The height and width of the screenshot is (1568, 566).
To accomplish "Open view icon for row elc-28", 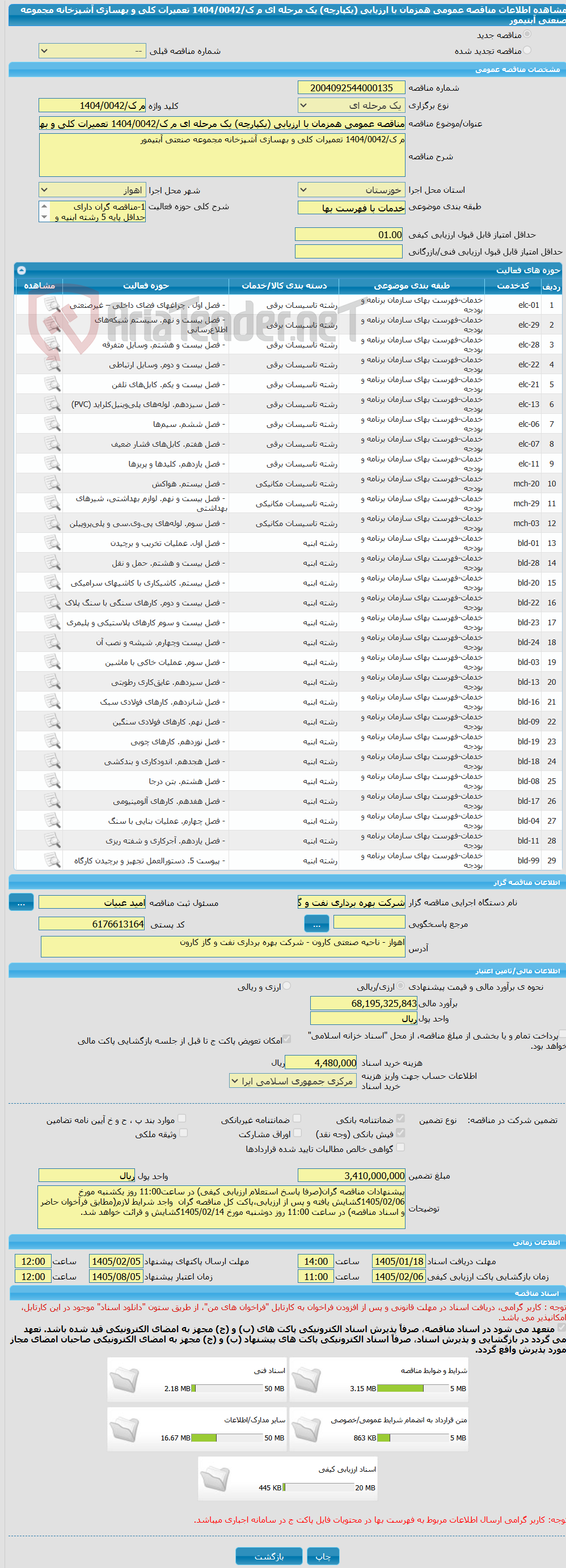I will pyautogui.click(x=52, y=345).
